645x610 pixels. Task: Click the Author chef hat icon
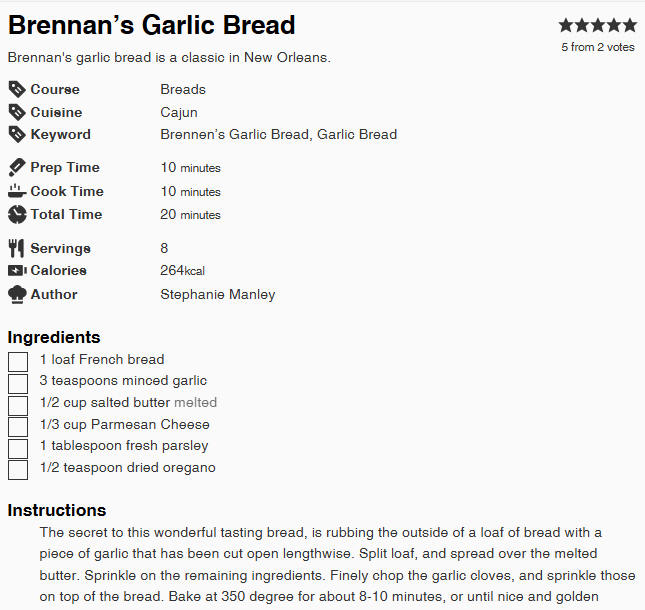point(17,295)
